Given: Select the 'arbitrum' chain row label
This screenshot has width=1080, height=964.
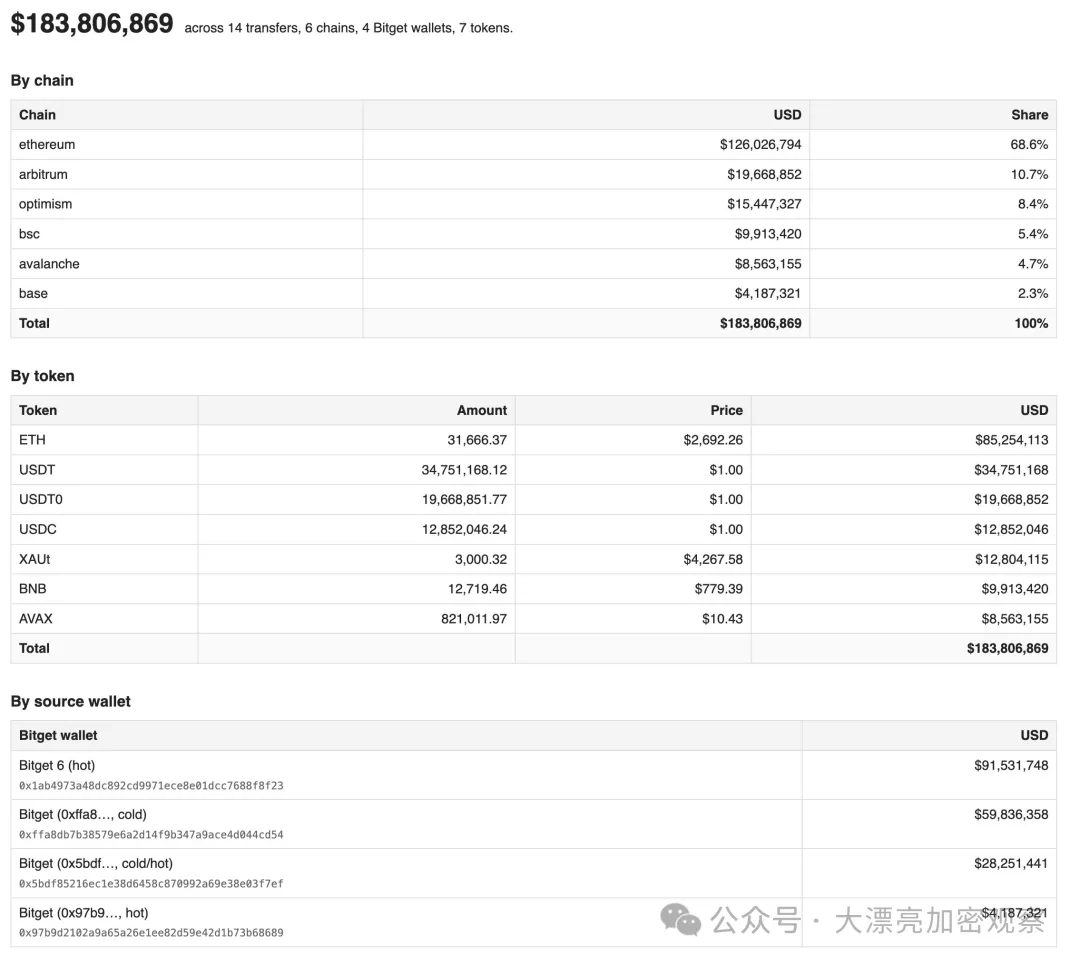Looking at the screenshot, I should point(43,174).
